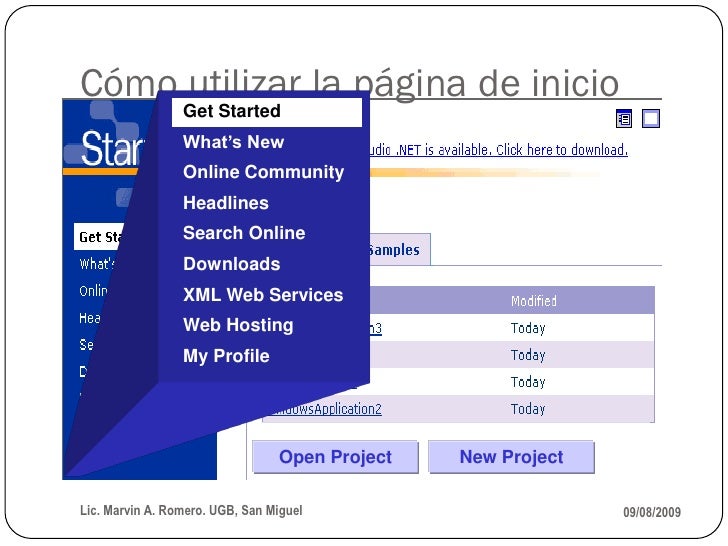The width and height of the screenshot is (728, 546).
Task: Open Downloads menu entry
Action: 232,264
